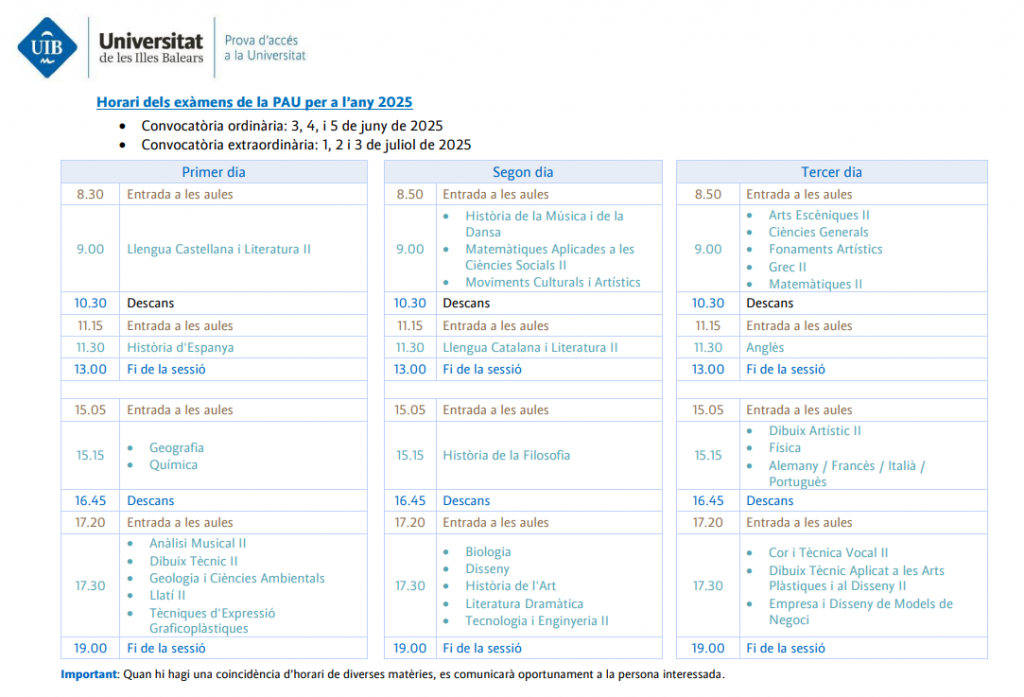Click the bold Important note label
This screenshot has height=697, width=1024.
(x=90, y=675)
